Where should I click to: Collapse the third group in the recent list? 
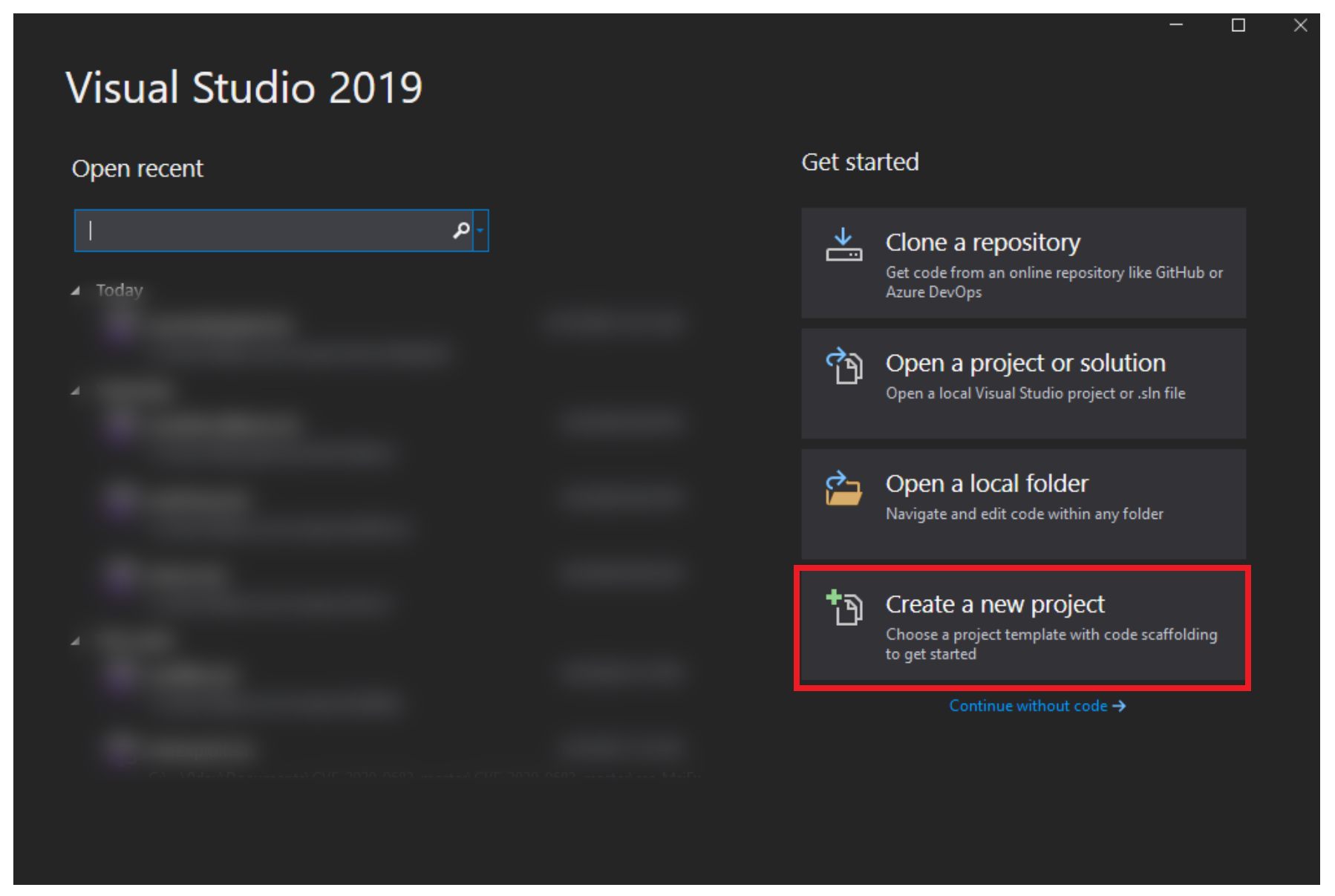click(x=76, y=641)
